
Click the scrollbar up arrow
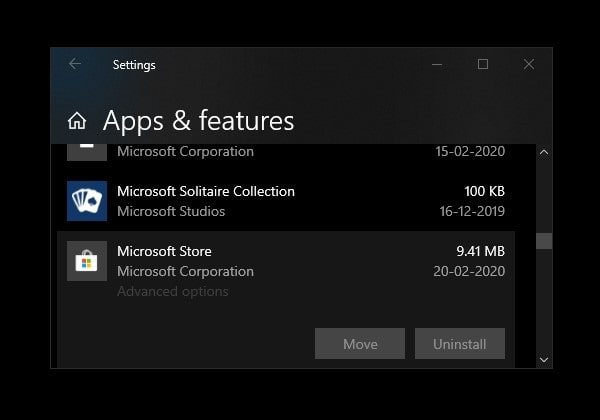coord(544,152)
